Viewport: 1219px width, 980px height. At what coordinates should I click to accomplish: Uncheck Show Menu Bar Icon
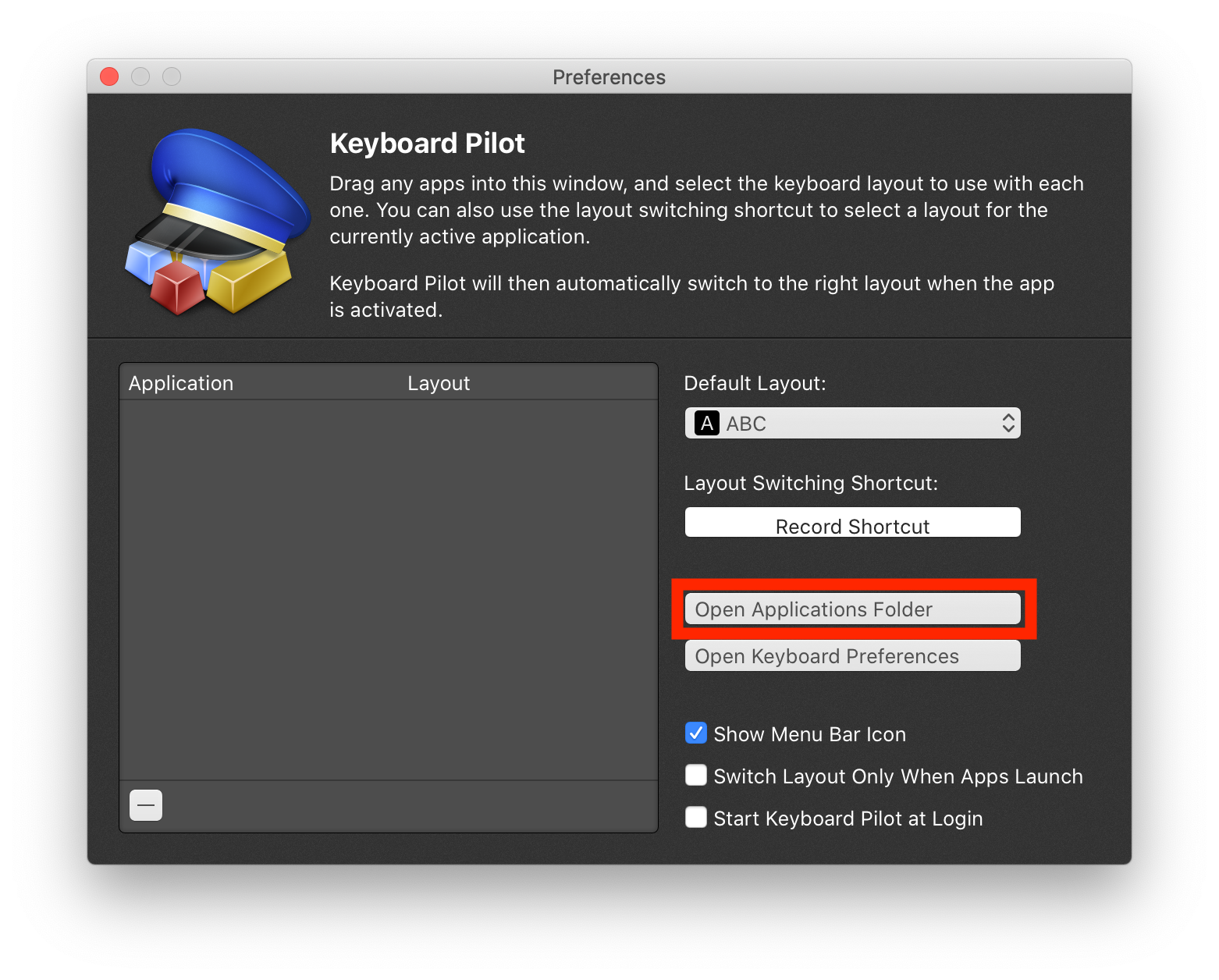tap(696, 733)
